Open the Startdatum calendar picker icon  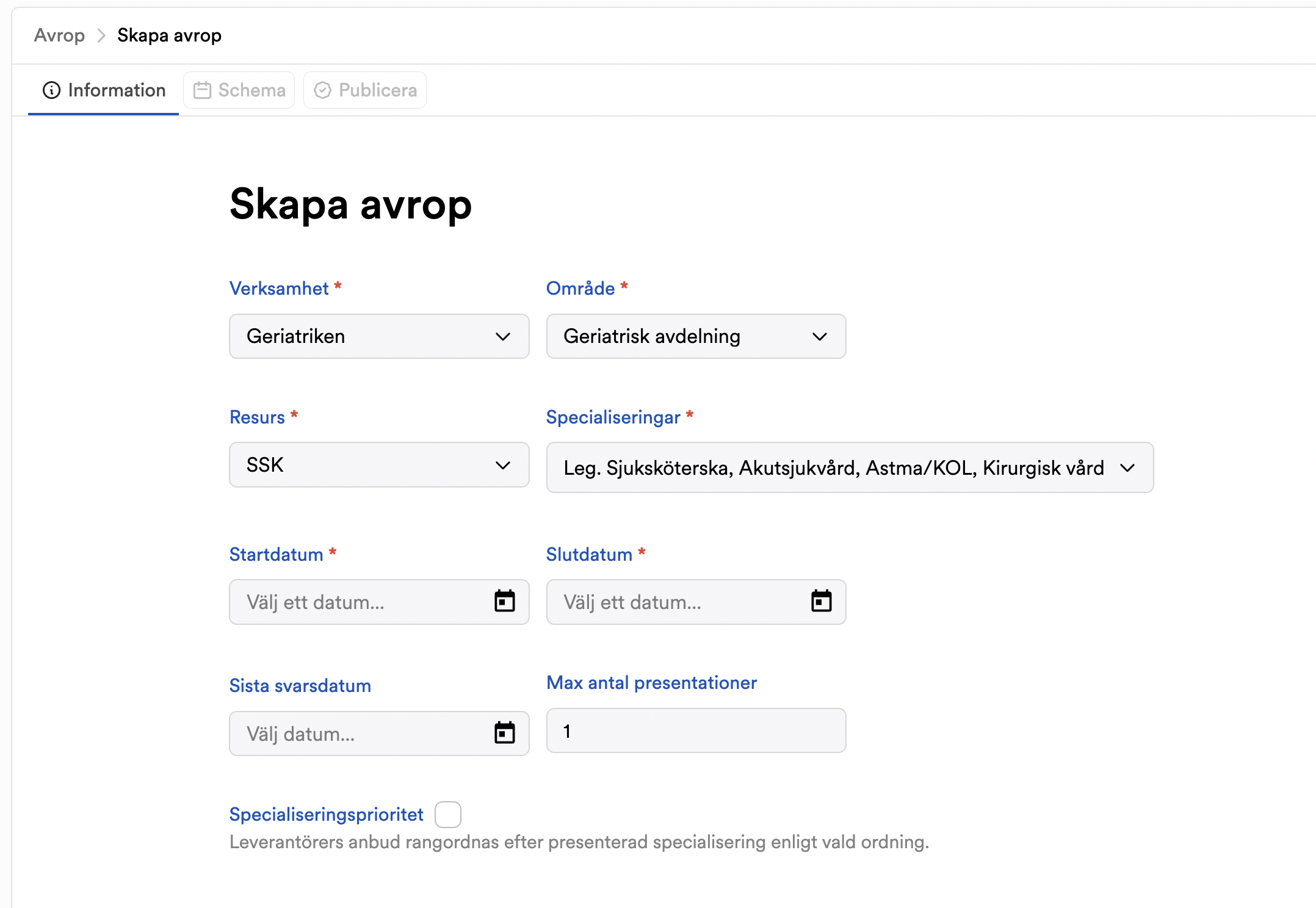(504, 602)
